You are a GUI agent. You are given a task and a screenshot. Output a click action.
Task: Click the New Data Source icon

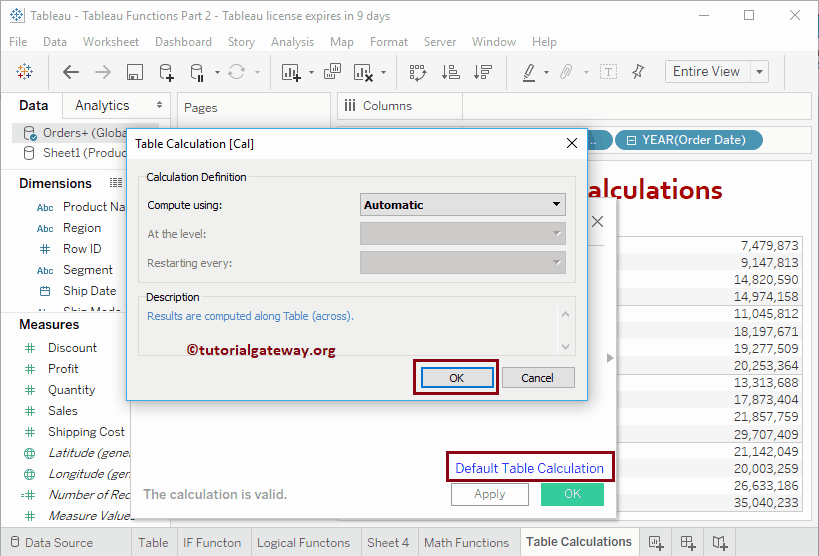tap(166, 72)
